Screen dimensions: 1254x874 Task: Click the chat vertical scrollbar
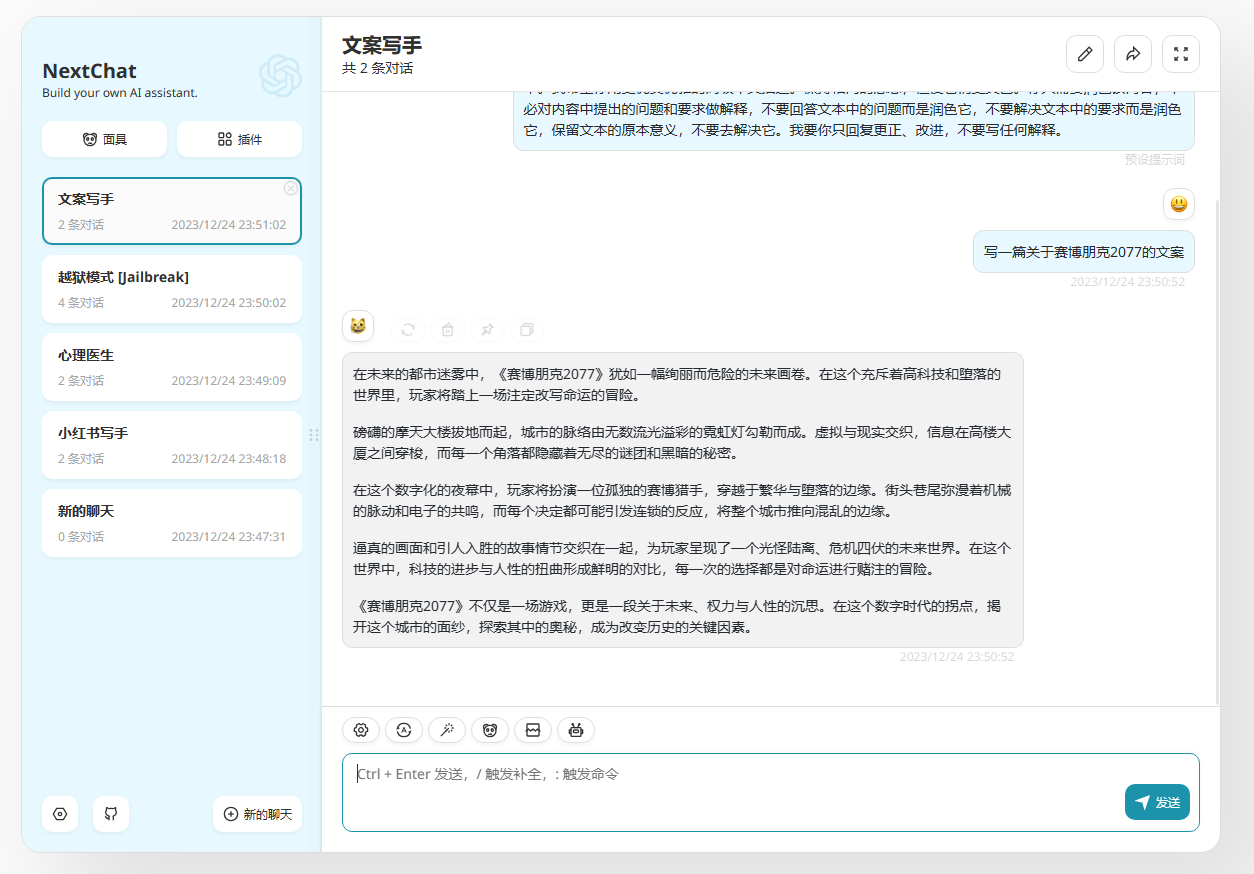1217,450
